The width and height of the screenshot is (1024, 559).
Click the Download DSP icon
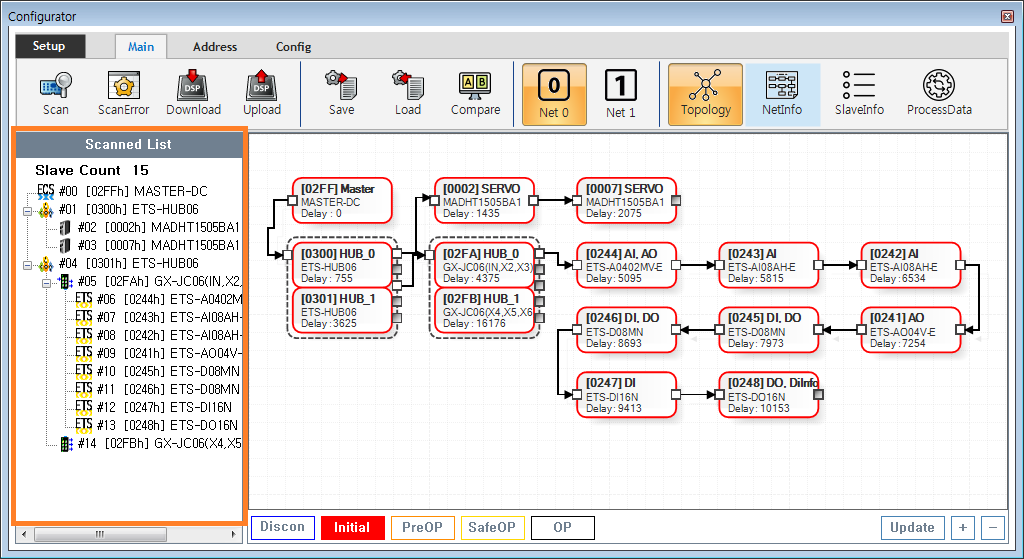193,94
